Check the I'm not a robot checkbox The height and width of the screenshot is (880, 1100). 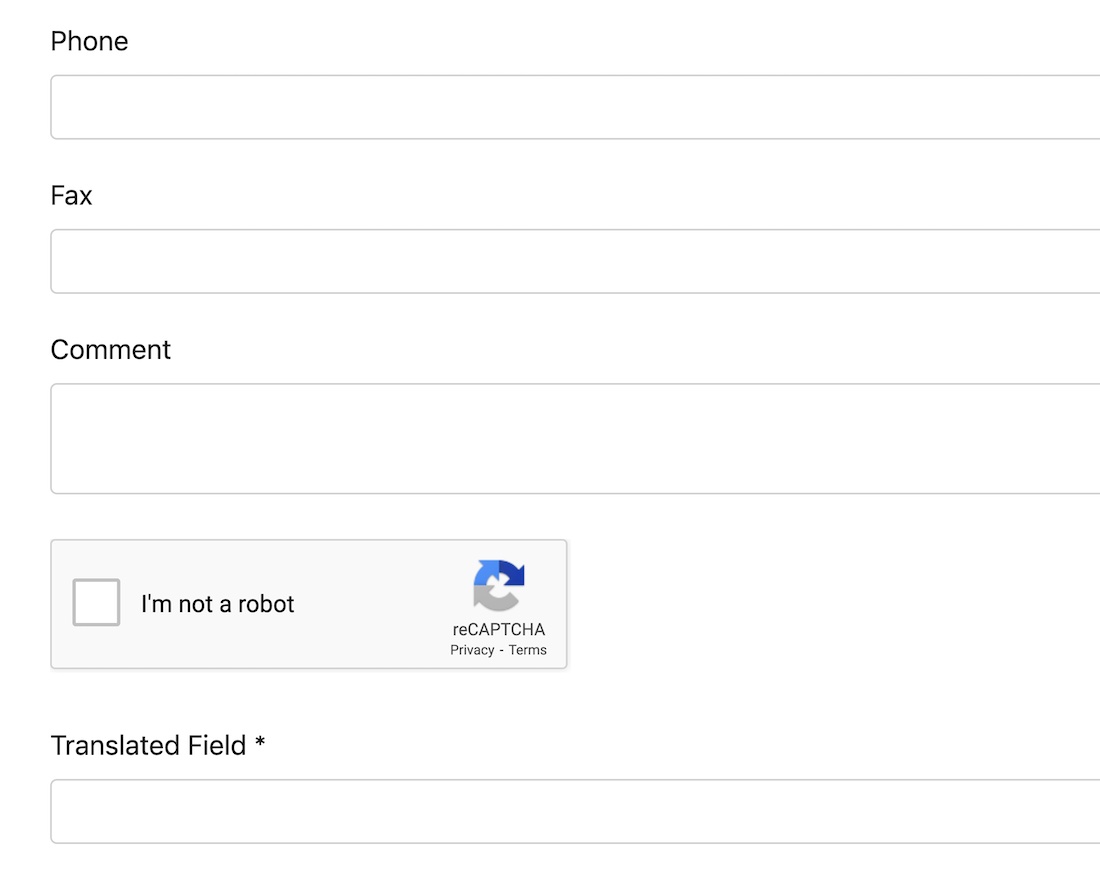pyautogui.click(x=96, y=602)
